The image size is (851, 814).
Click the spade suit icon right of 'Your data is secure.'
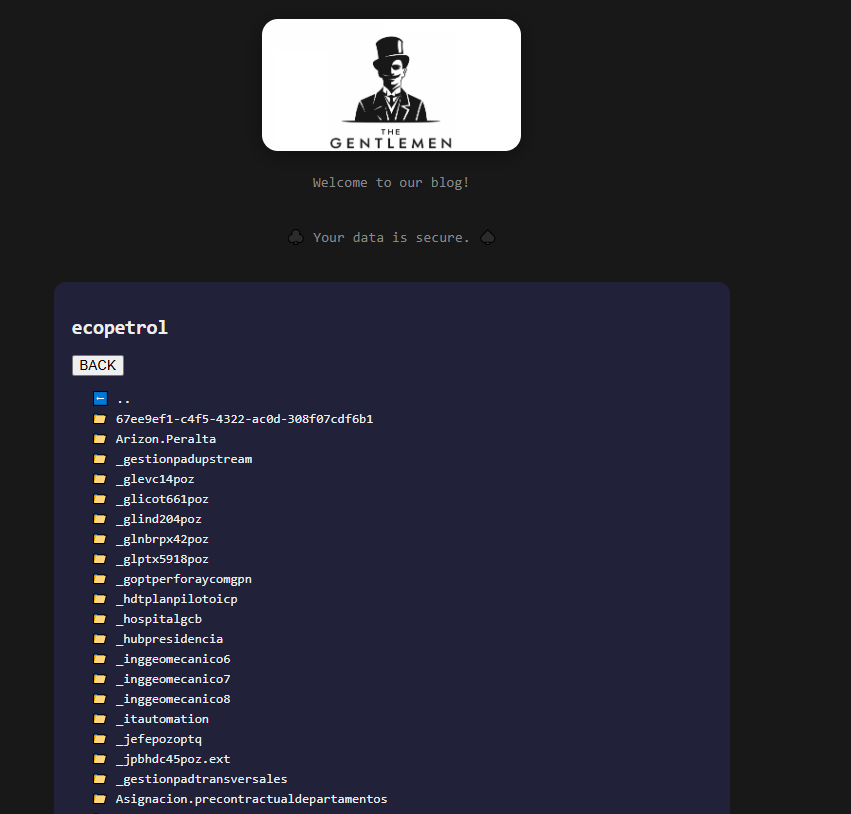coord(488,237)
